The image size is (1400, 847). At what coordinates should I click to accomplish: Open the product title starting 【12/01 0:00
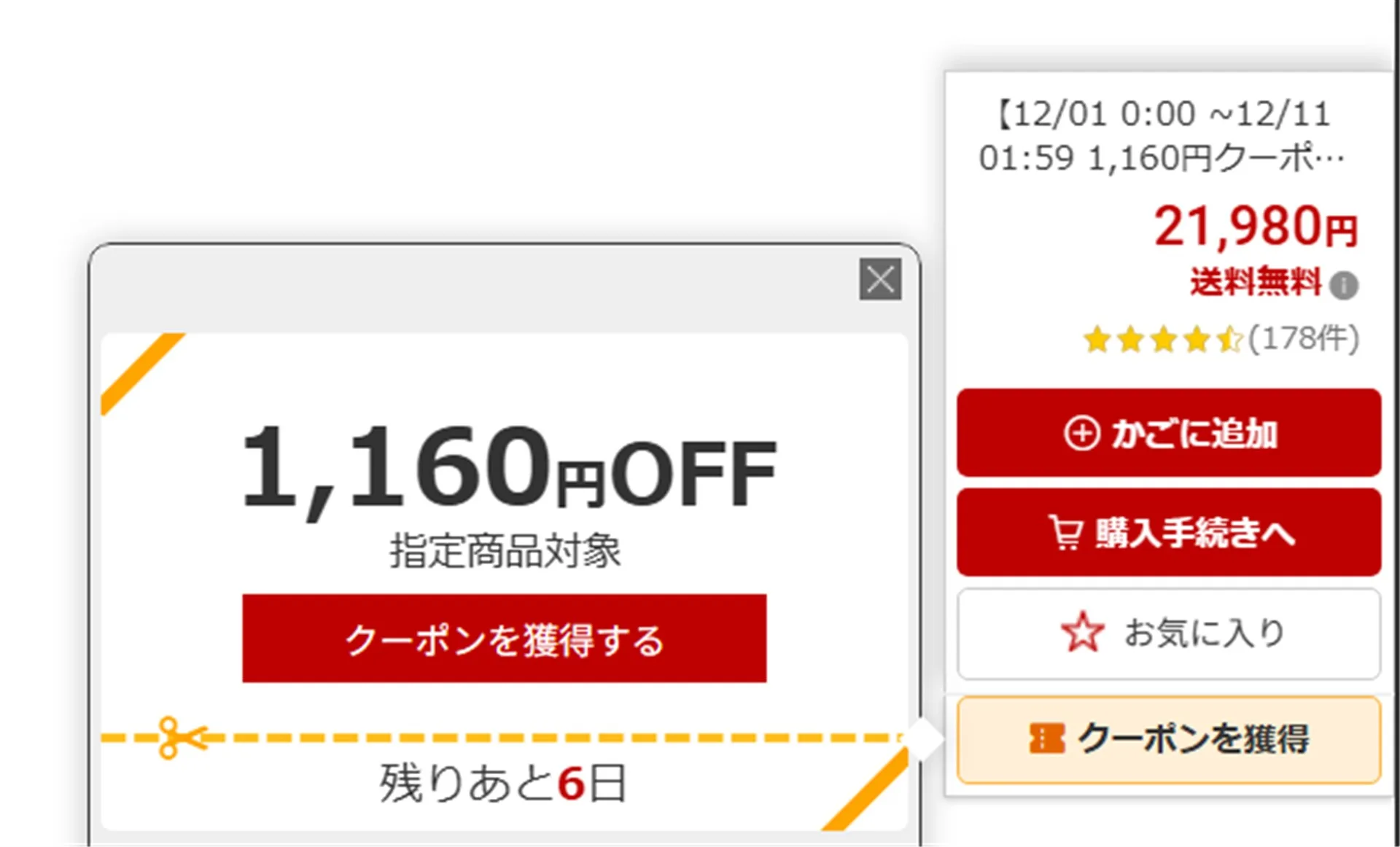pyautogui.click(x=1162, y=136)
